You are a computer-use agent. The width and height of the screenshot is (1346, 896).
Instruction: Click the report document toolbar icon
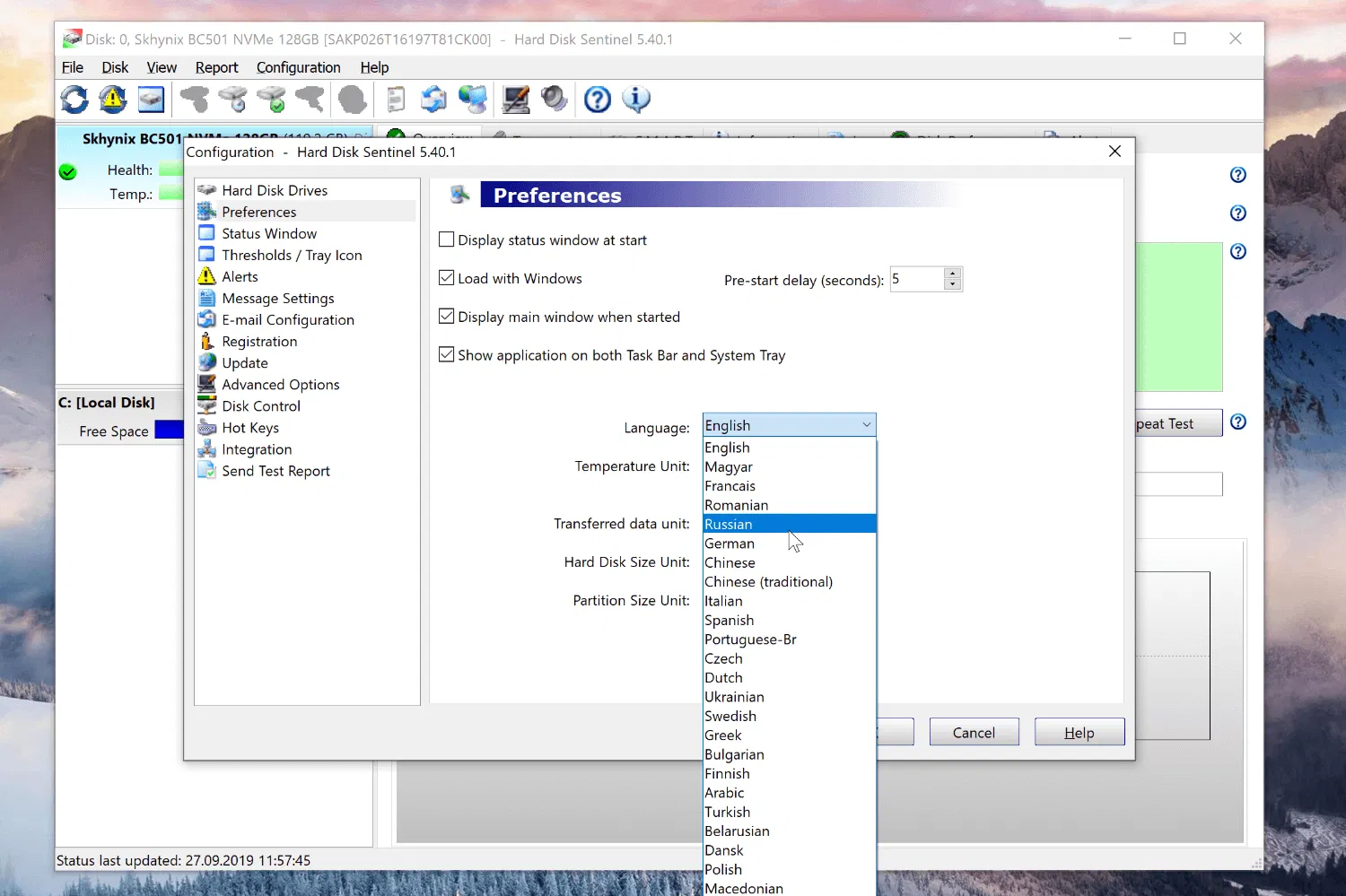pos(395,99)
